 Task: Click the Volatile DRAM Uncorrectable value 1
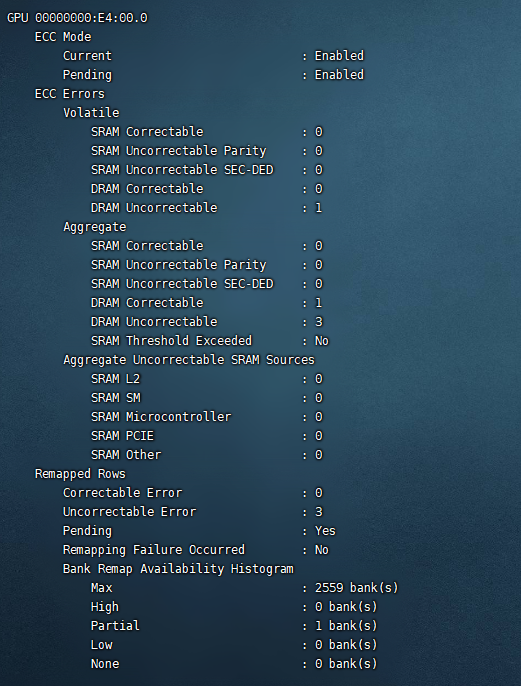(x=318, y=208)
